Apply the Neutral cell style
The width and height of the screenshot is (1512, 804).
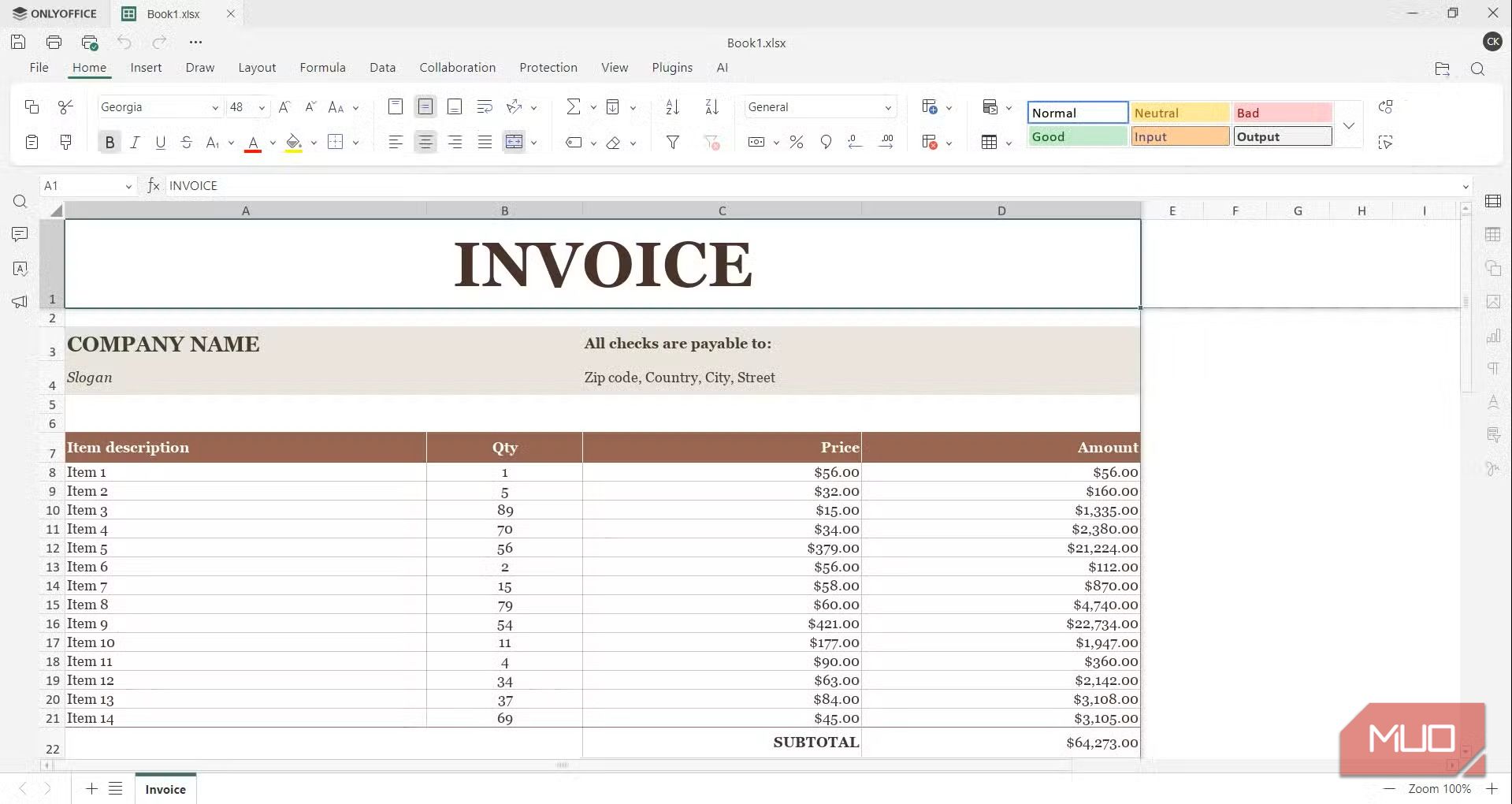tap(1180, 113)
